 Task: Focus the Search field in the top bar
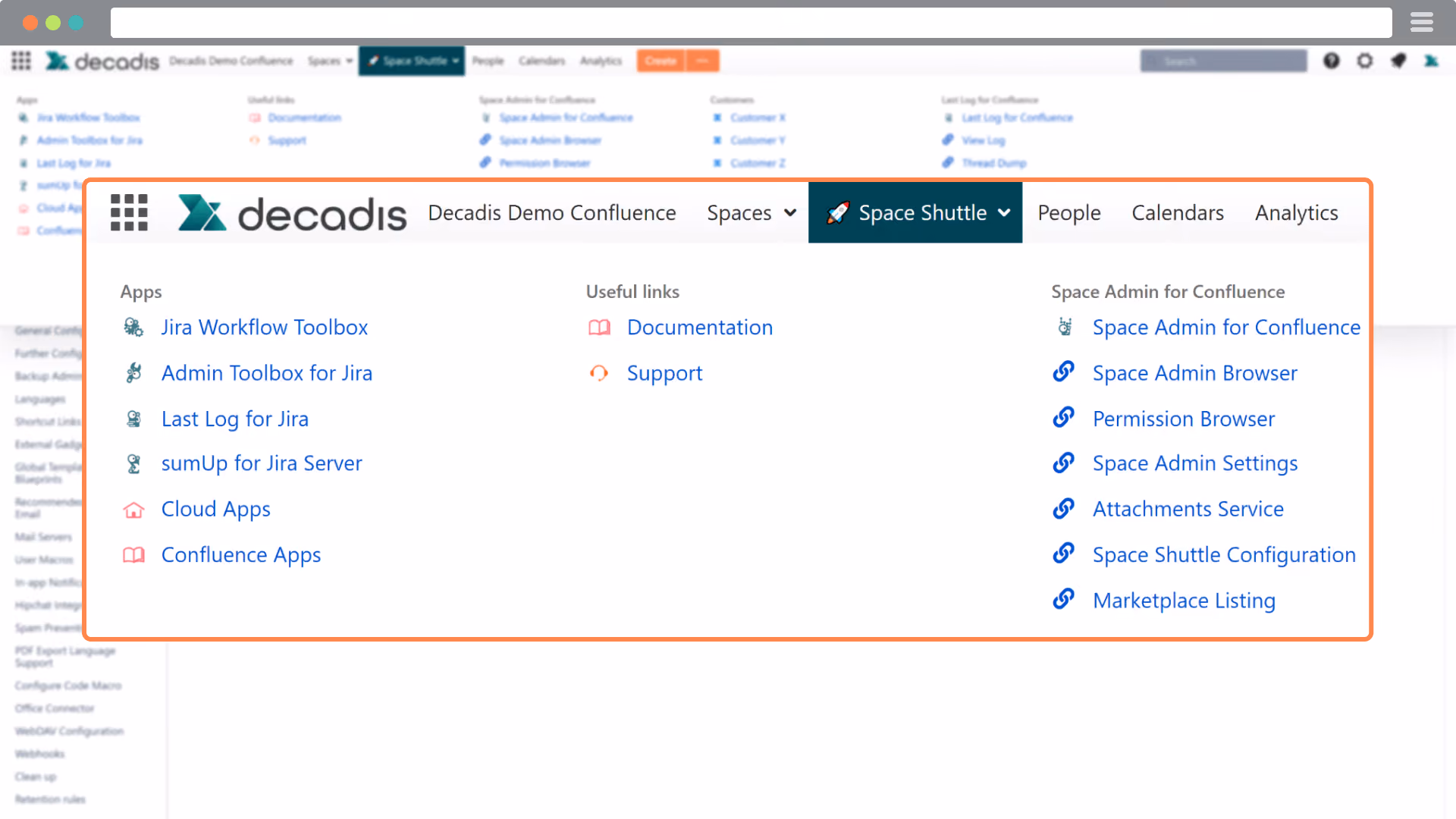coord(1224,61)
